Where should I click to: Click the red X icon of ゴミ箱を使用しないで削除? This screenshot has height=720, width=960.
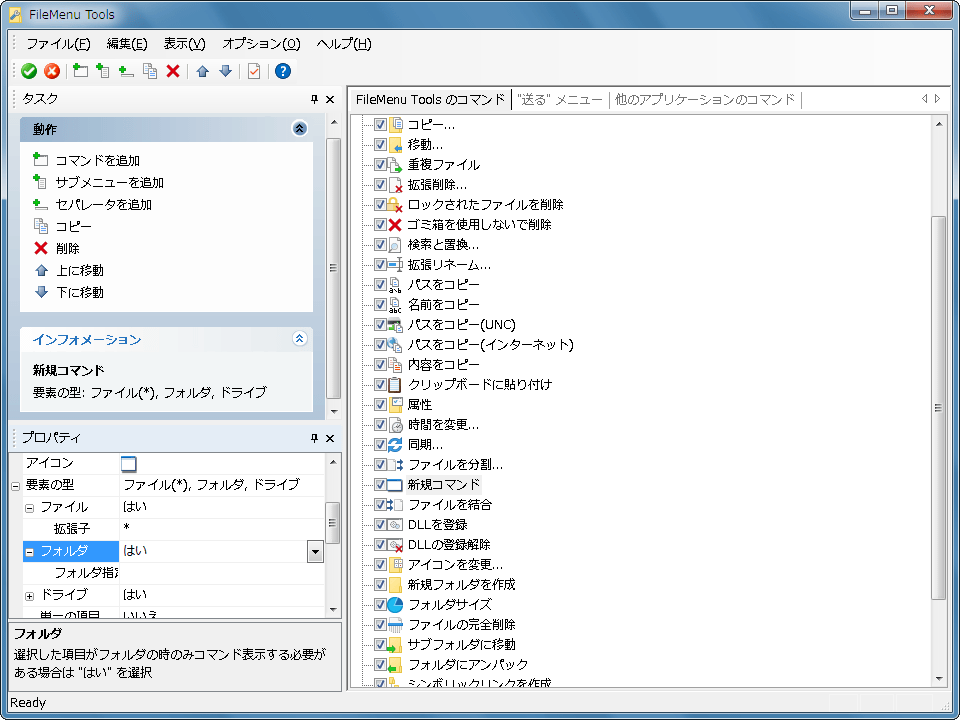(x=396, y=225)
